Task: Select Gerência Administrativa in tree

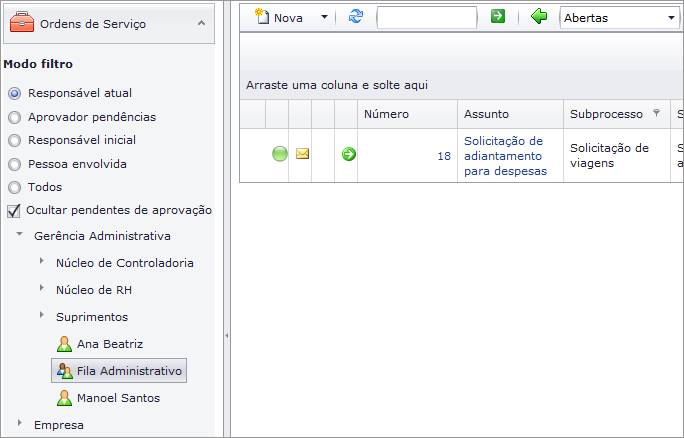Action: tap(102, 236)
